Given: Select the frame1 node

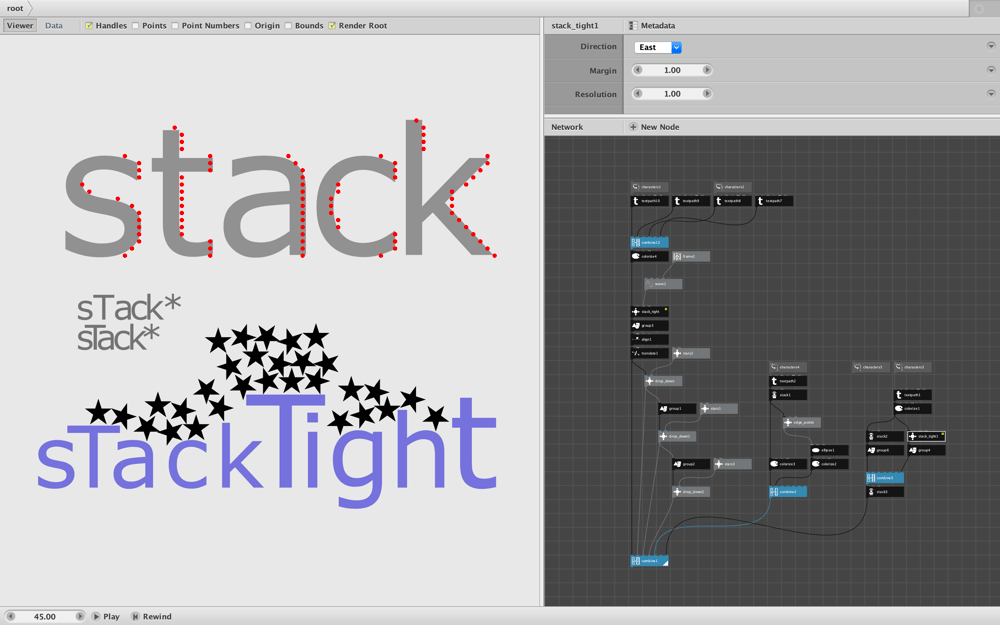Looking at the screenshot, I should (691, 256).
